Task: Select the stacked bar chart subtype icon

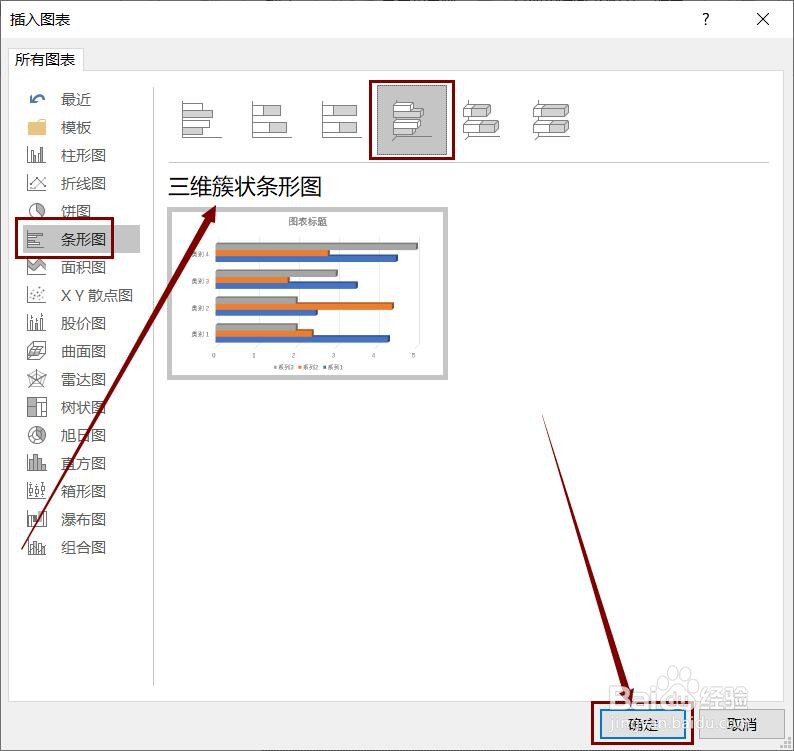Action: point(271,120)
